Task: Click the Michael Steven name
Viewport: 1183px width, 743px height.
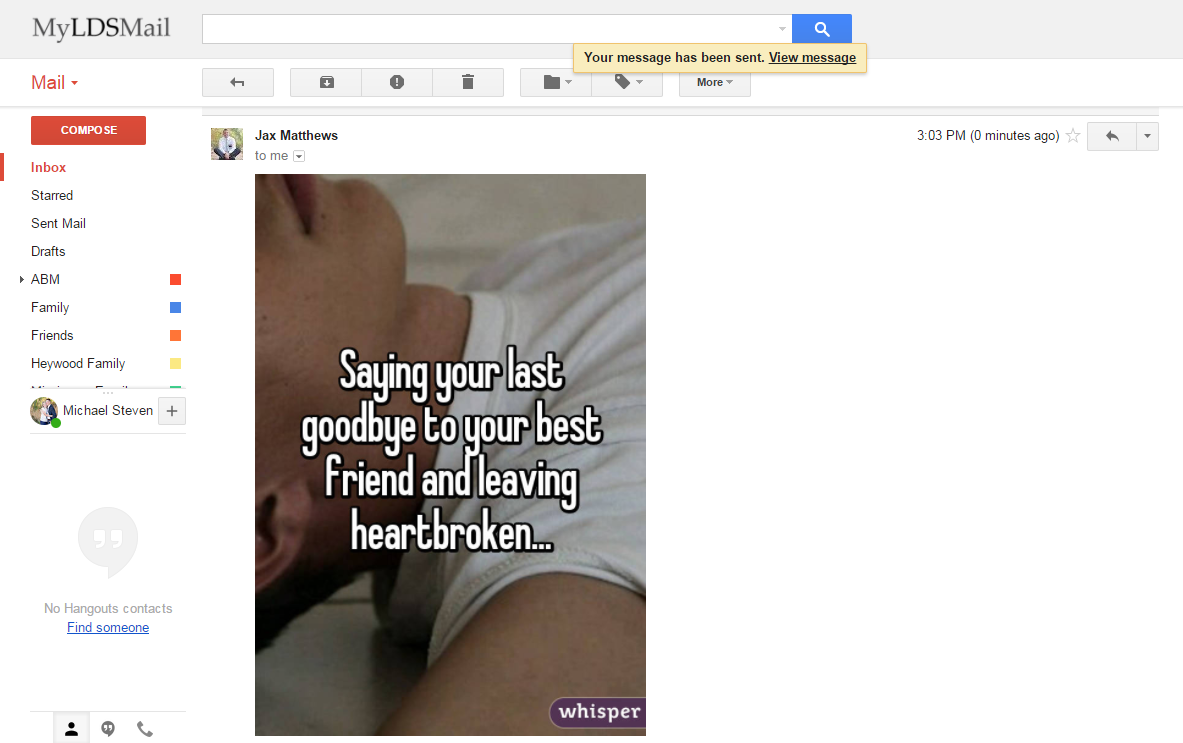Action: (x=108, y=410)
